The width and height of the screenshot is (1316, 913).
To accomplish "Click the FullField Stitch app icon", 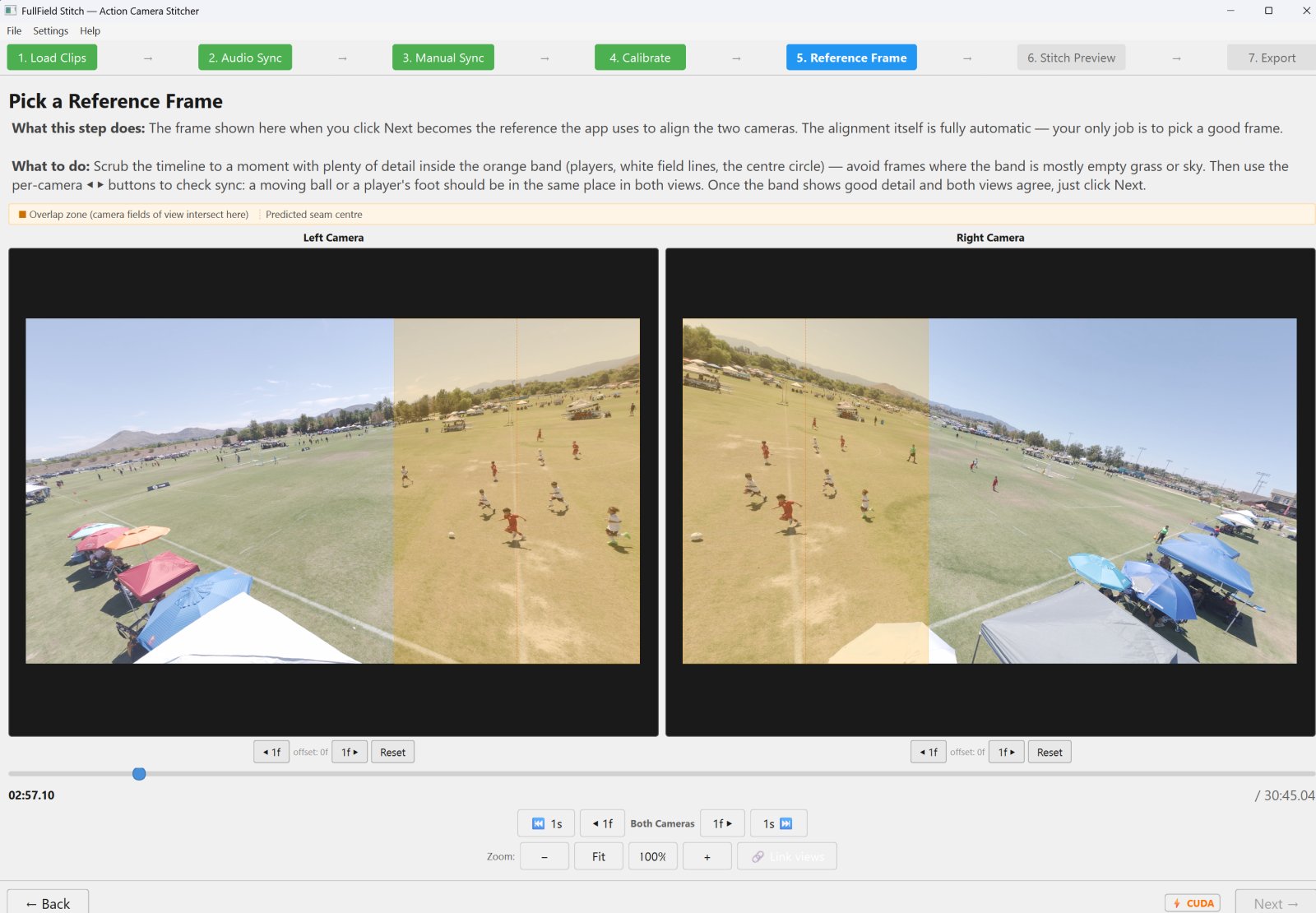I will point(11,11).
